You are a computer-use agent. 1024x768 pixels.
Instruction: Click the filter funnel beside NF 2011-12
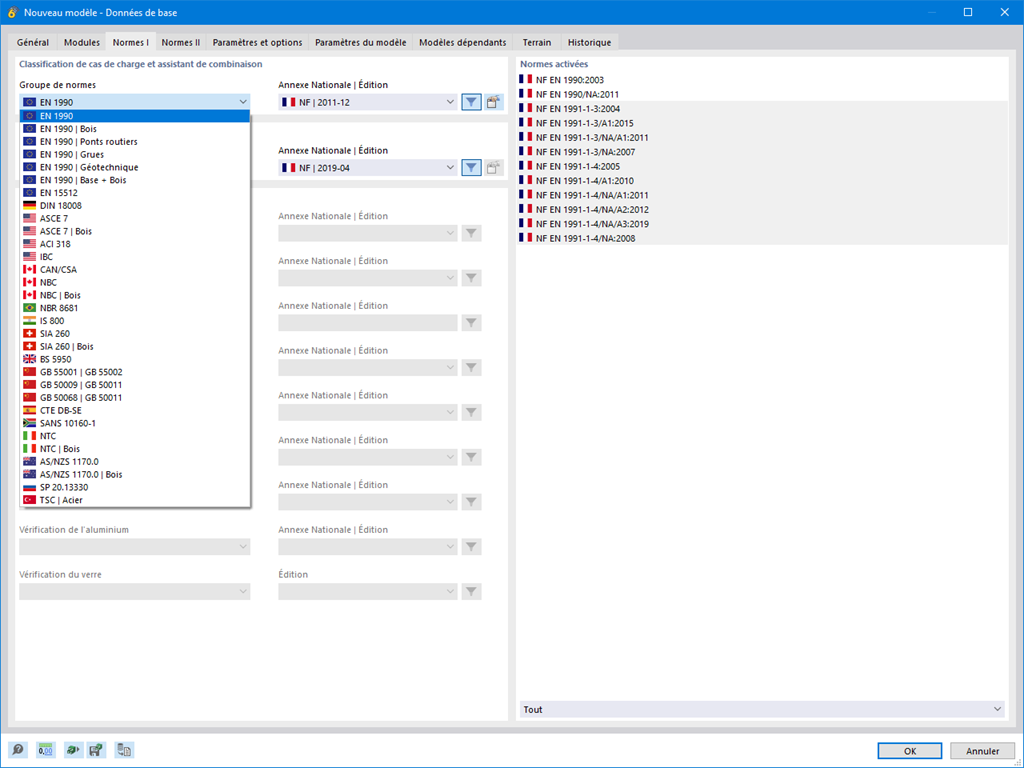point(470,101)
